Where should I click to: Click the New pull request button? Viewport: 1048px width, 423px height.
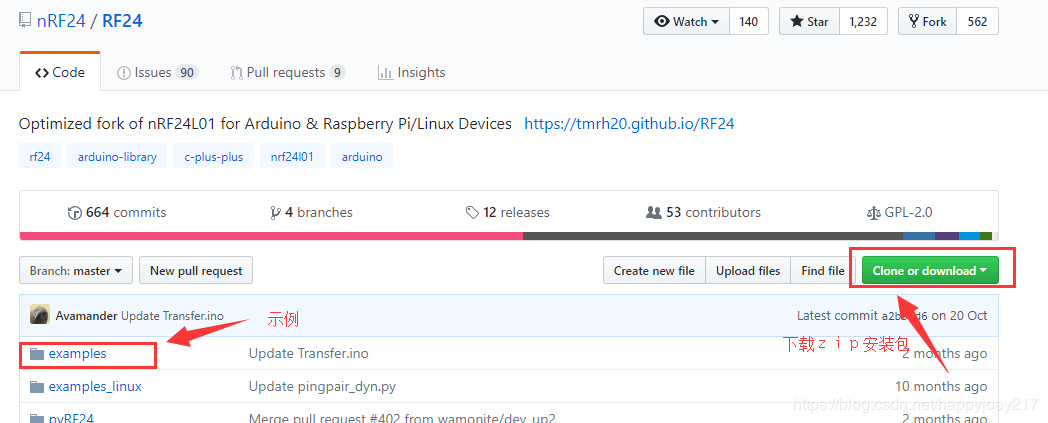[x=196, y=271]
